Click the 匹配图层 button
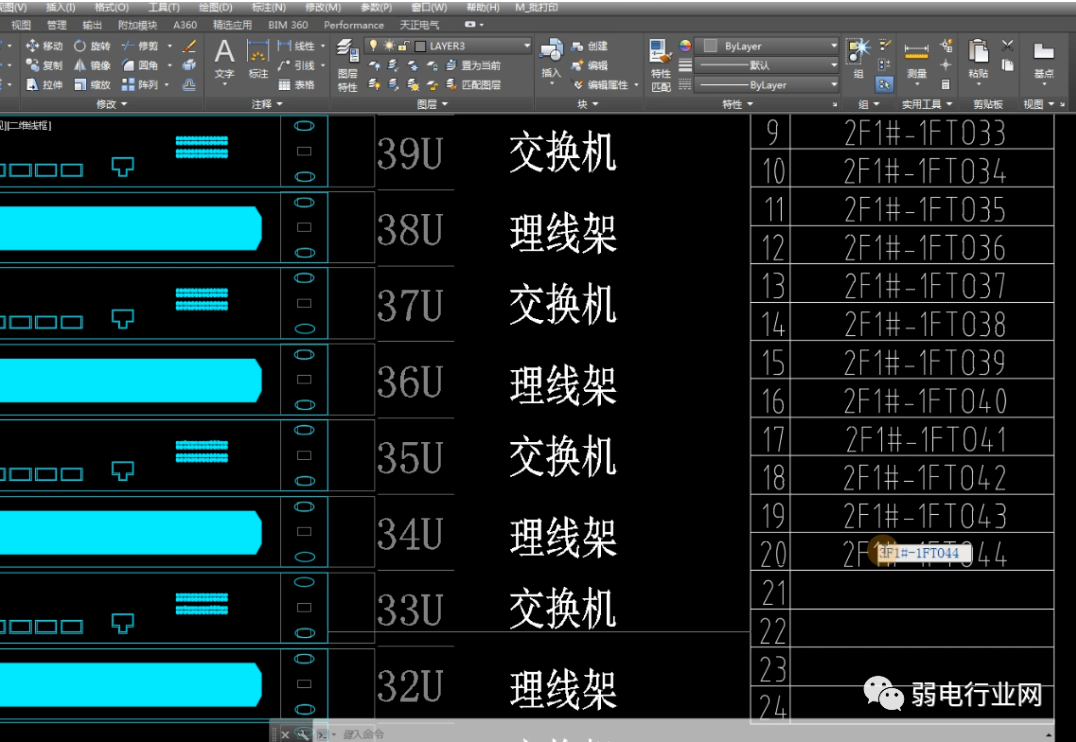This screenshot has width=1076, height=742. coord(480,85)
